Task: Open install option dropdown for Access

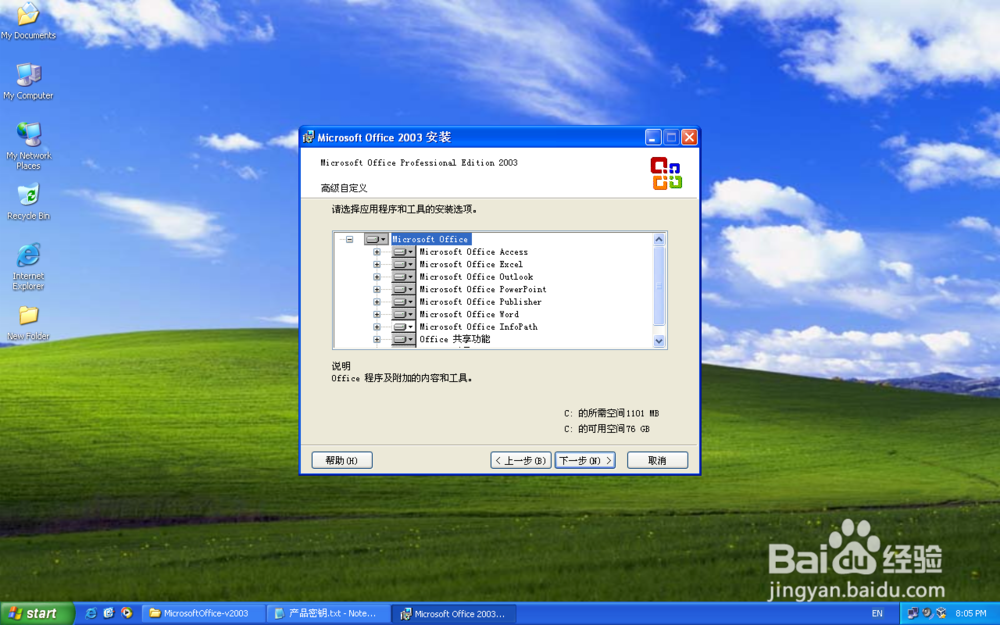Action: click(403, 252)
